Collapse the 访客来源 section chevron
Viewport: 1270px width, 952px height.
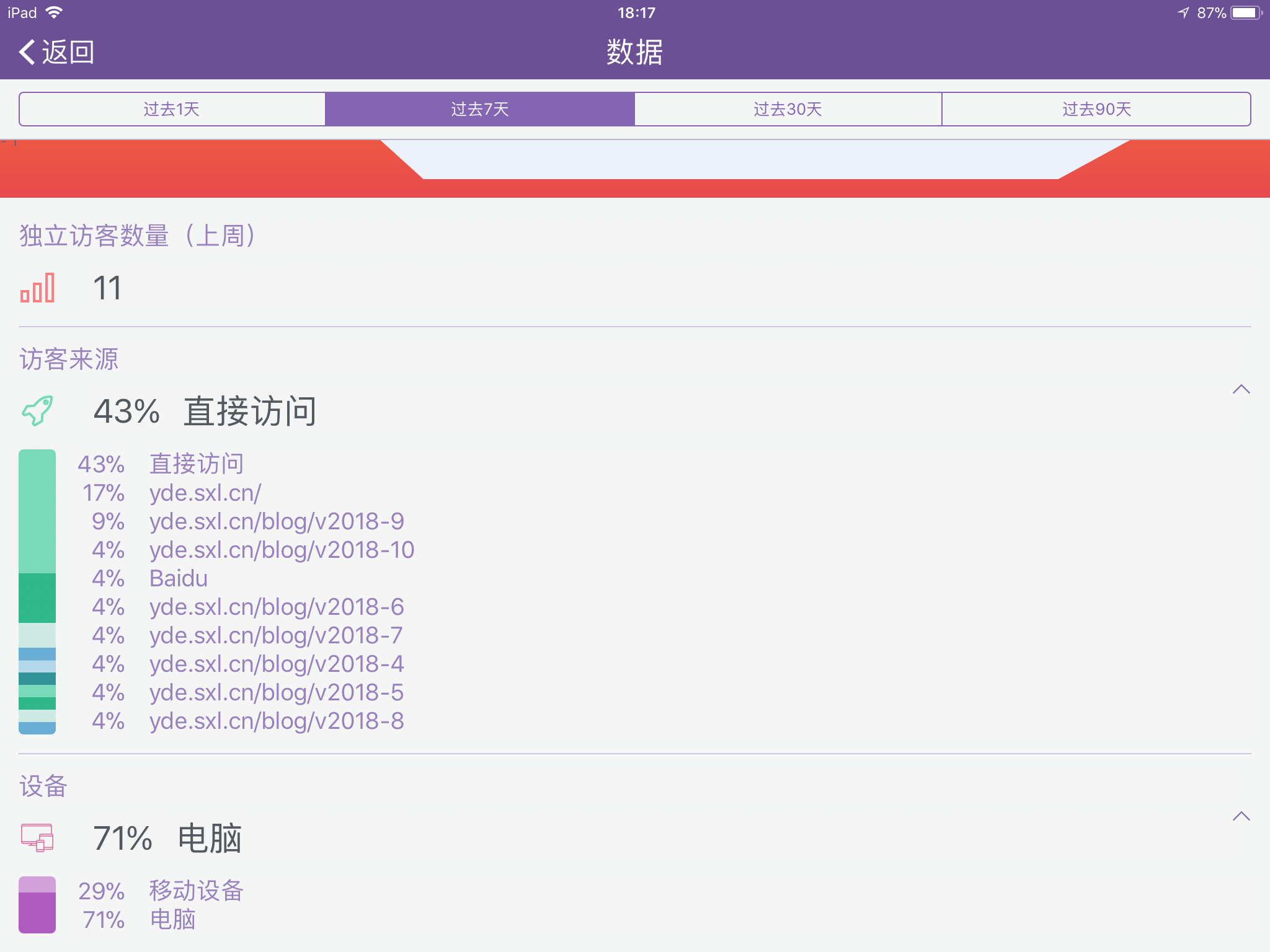click(1241, 389)
